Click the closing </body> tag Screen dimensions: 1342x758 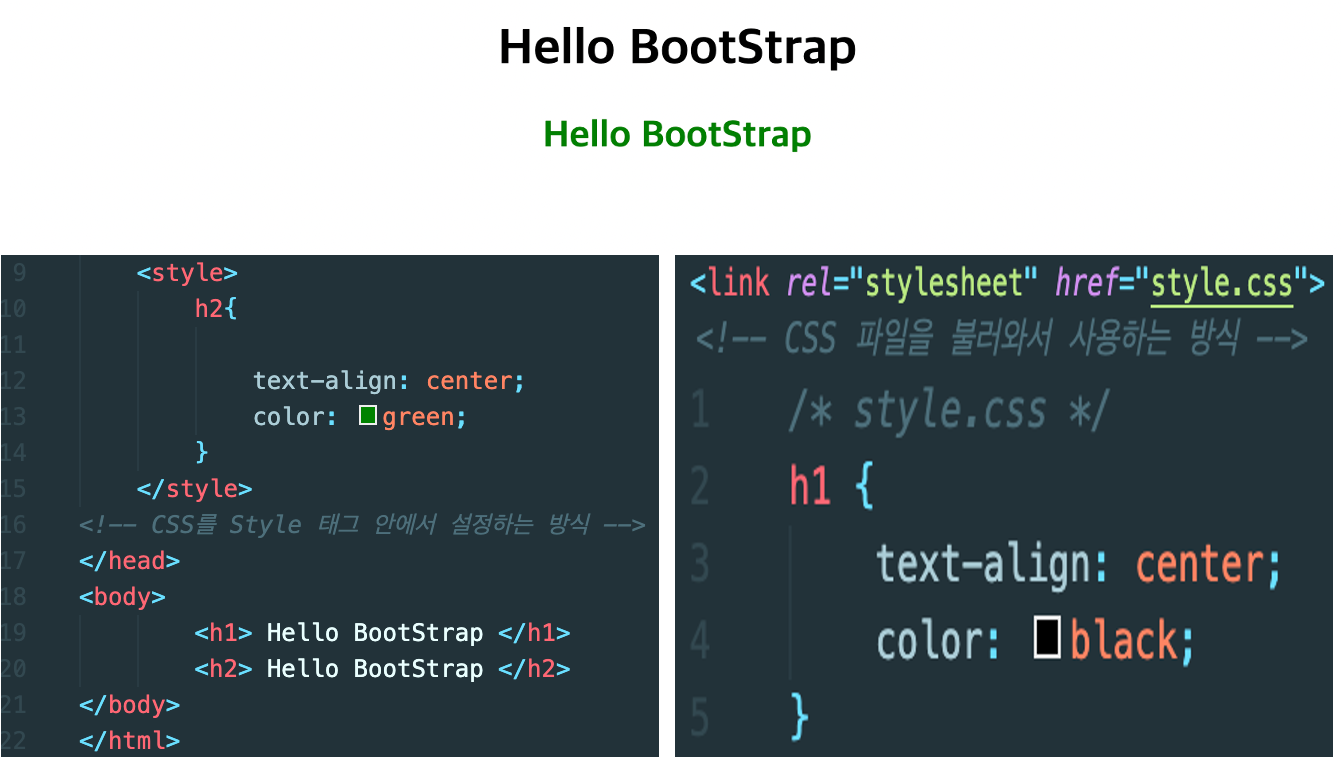[130, 704]
